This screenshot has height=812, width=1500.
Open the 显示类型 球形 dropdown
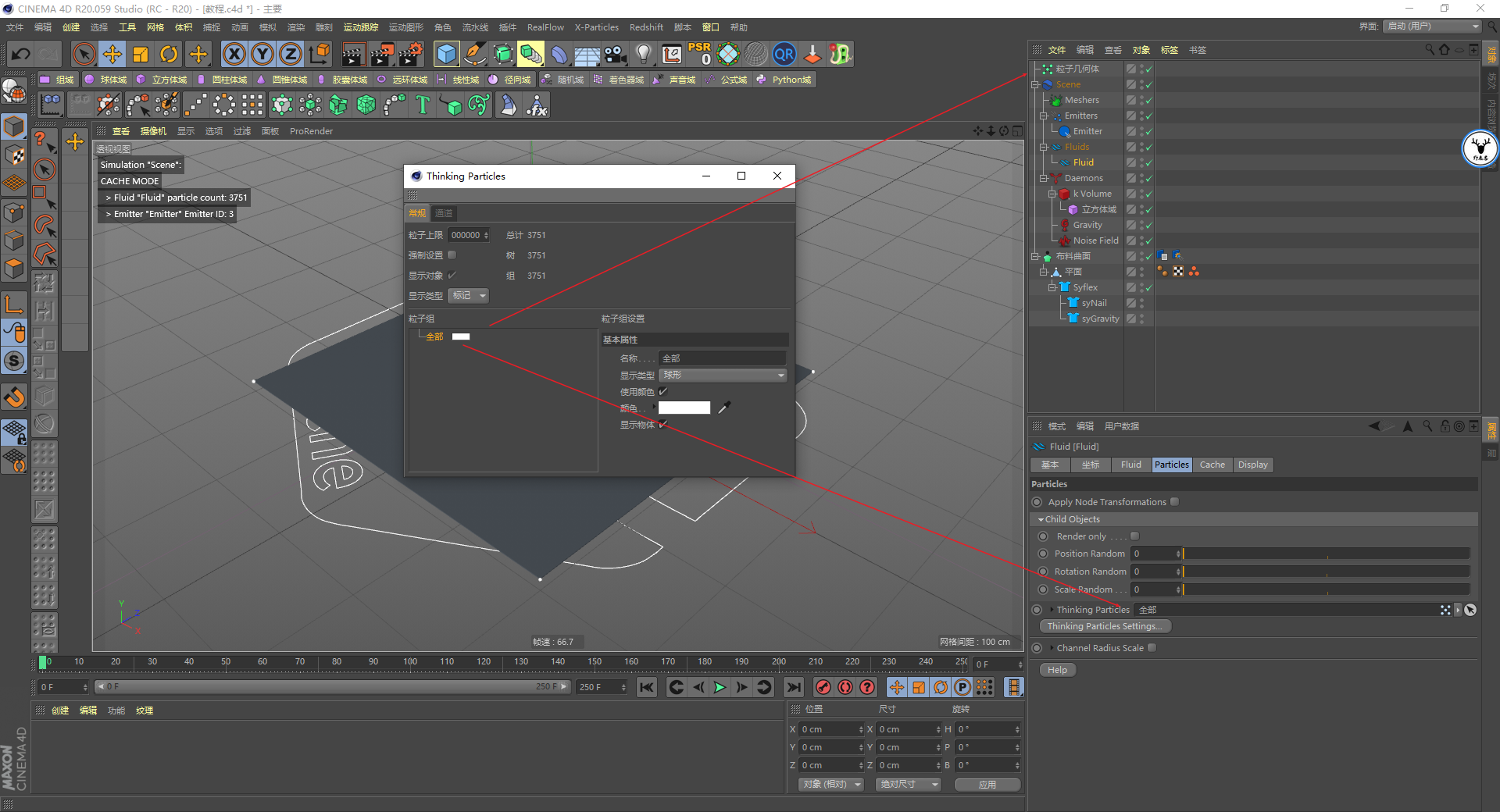pos(723,375)
